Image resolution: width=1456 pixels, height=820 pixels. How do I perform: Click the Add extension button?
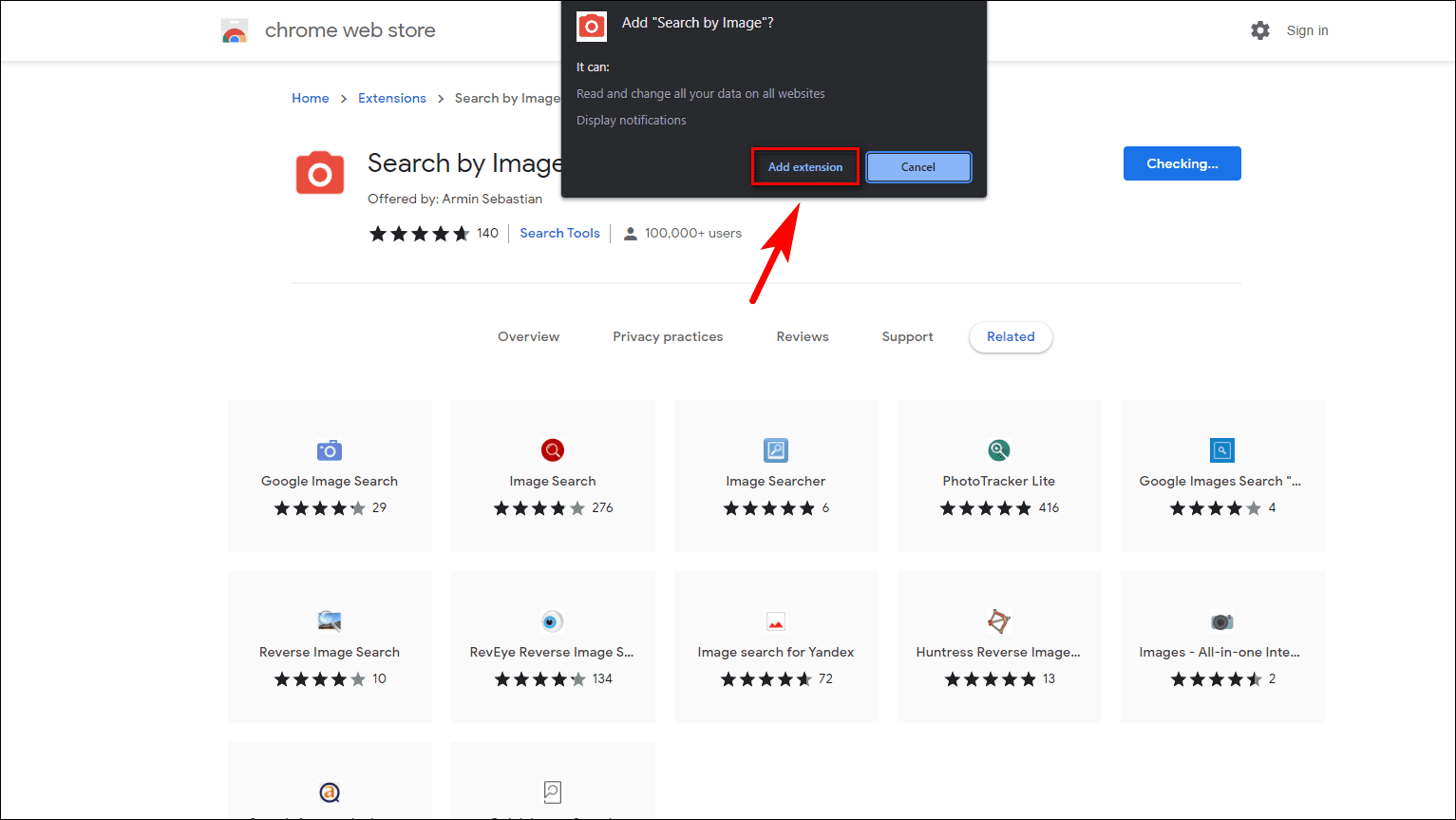[805, 167]
